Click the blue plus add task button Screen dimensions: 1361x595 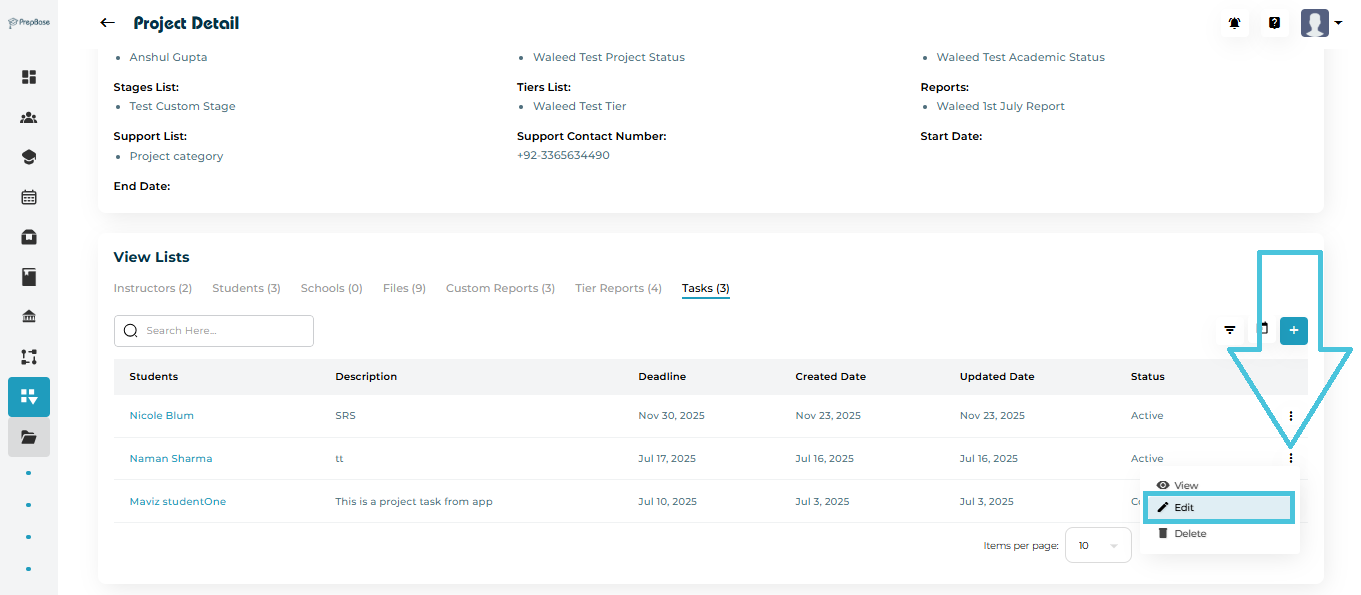point(1293,330)
